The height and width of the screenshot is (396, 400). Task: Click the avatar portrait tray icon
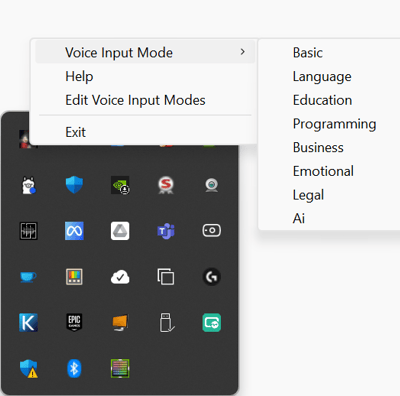pyautogui.click(x=25, y=139)
